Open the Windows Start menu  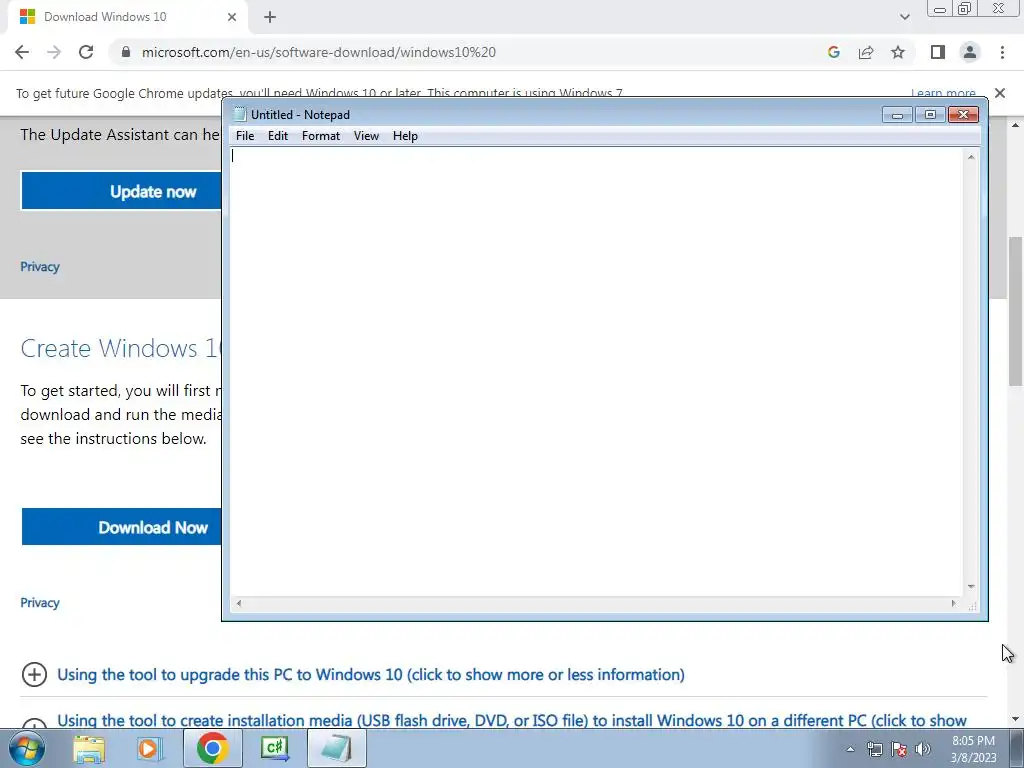pyautogui.click(x=27, y=748)
